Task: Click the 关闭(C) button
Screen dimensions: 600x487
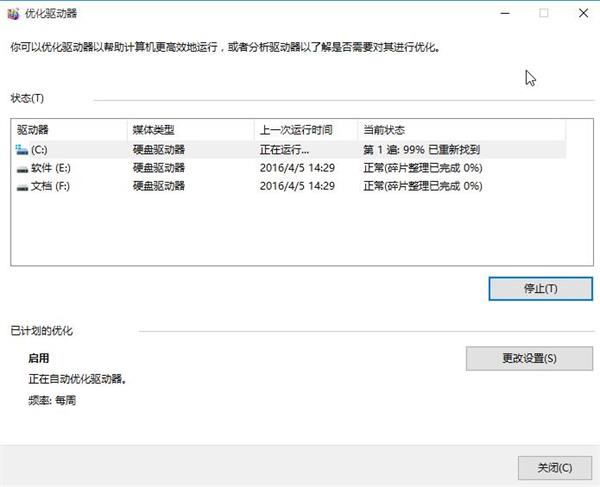Action: click(555, 467)
